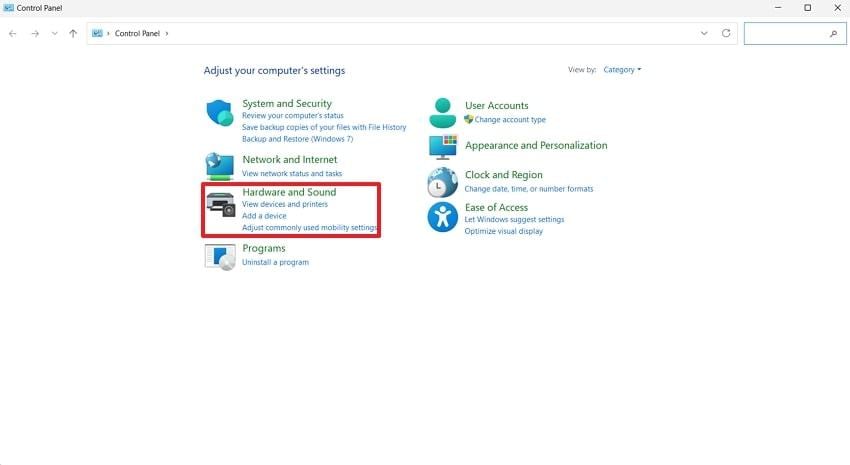Click Change date, time, or number formats
The width and height of the screenshot is (850, 465).
[x=529, y=189]
